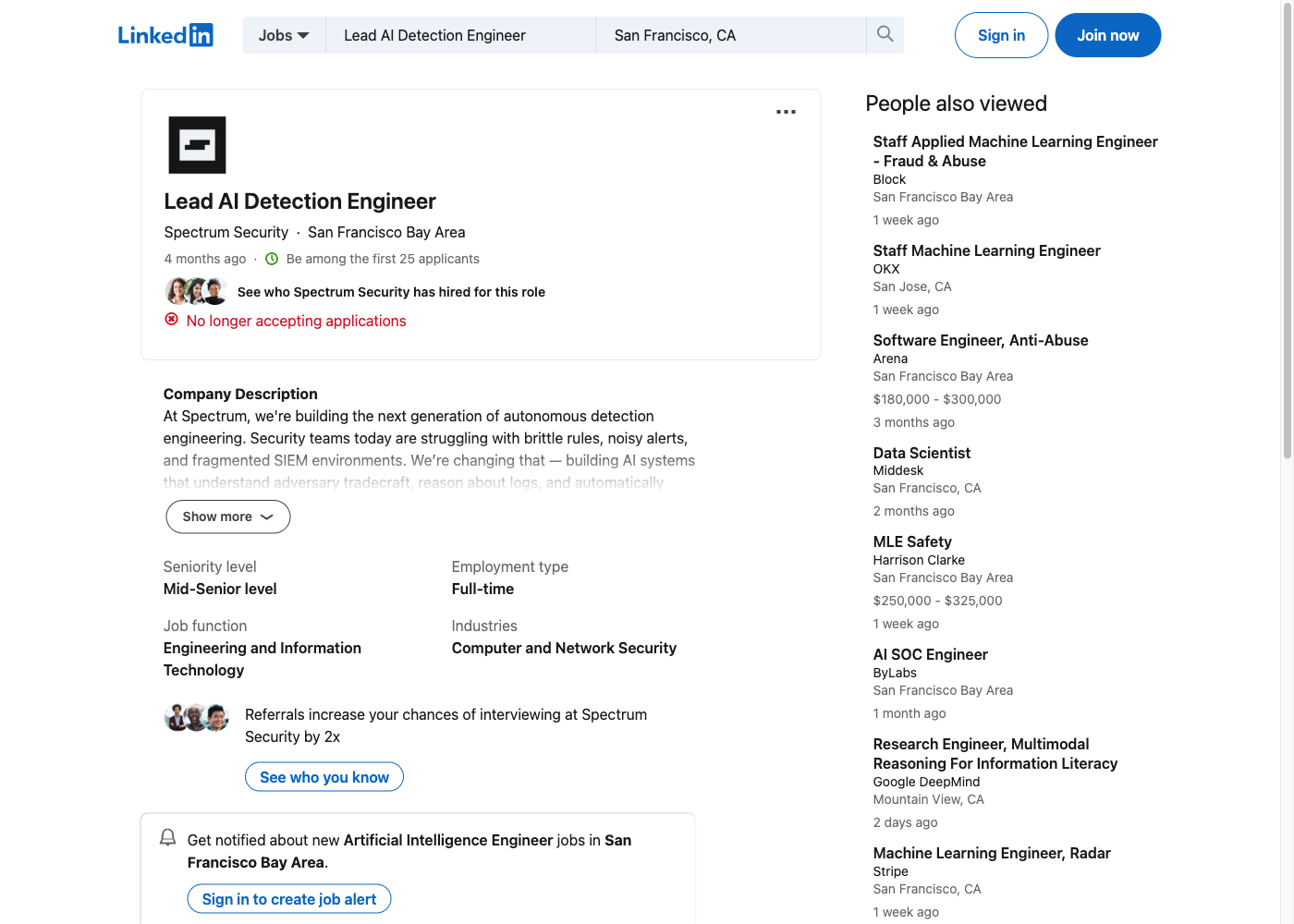Click the profile photos beside the Spectrum Security hires link
Viewport: 1294px width, 924px height.
coord(196,291)
